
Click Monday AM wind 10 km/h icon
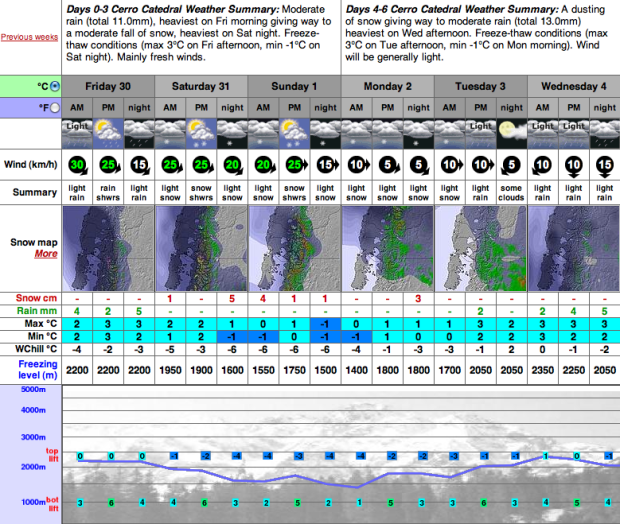point(359,165)
